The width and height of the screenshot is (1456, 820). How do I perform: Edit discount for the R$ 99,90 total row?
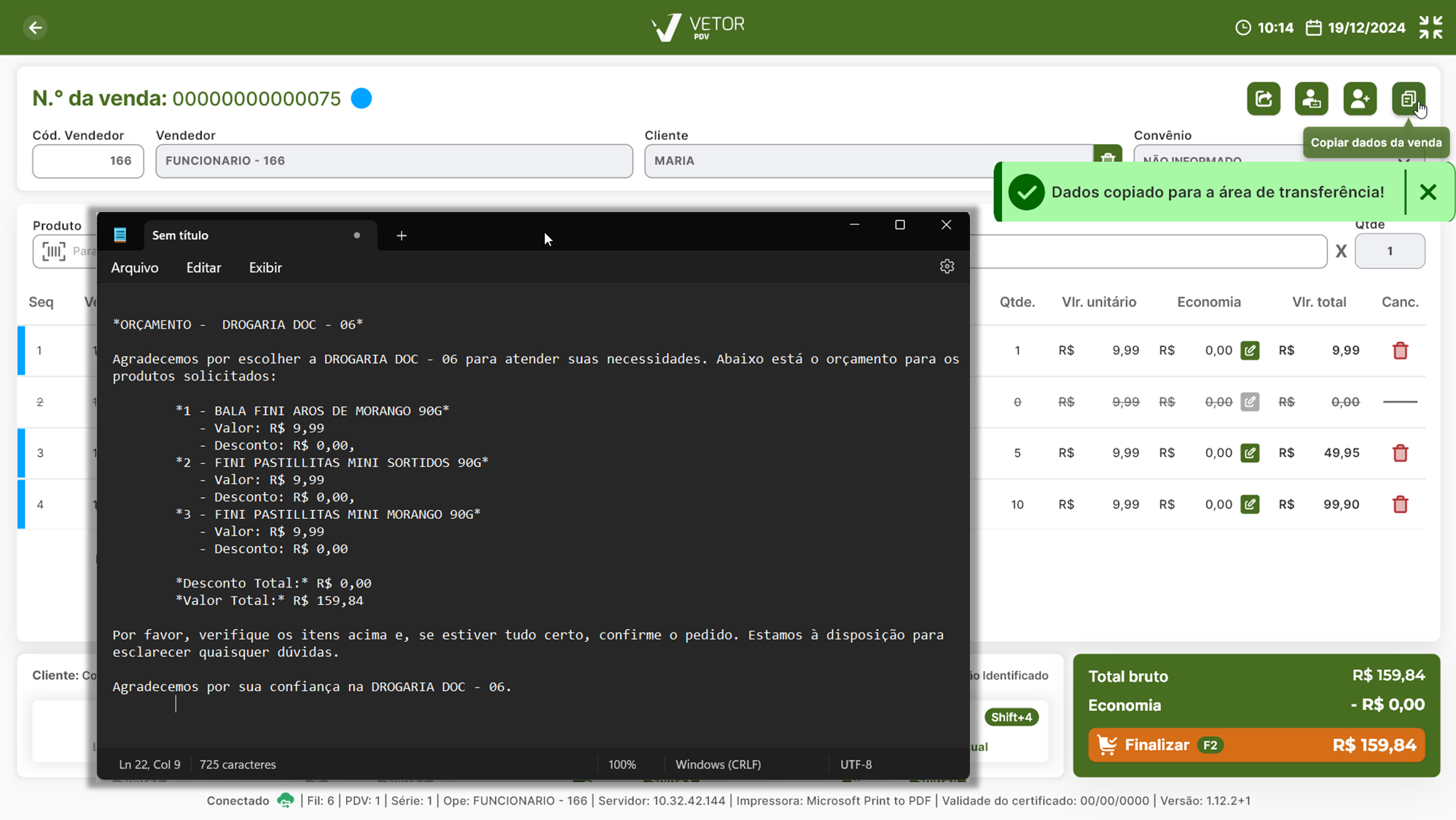tap(1250, 504)
